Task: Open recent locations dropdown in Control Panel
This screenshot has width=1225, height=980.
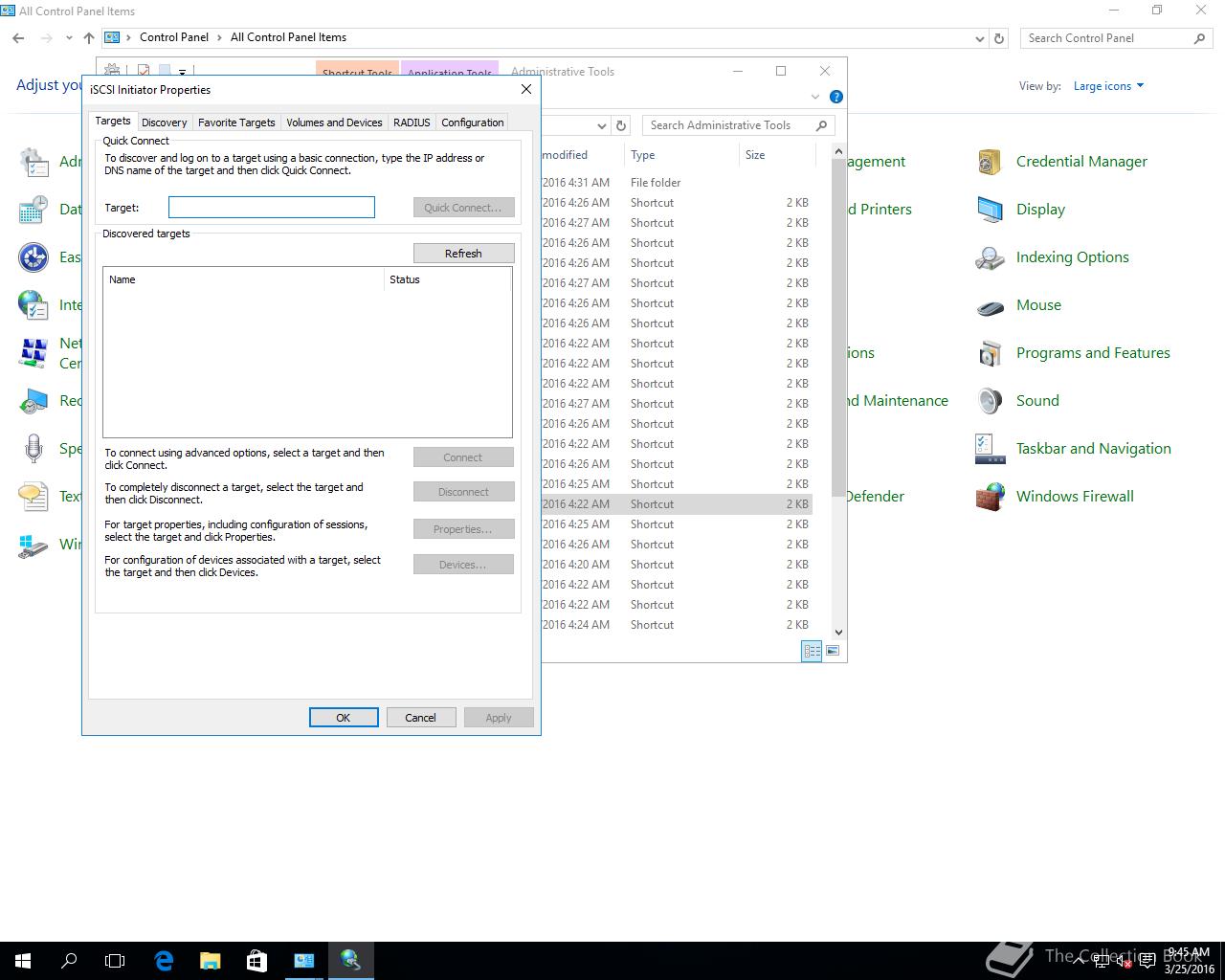Action: (x=69, y=38)
